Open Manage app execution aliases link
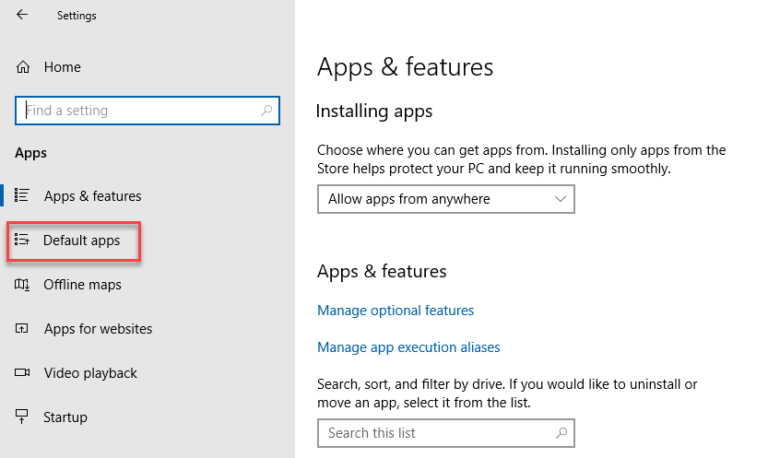The width and height of the screenshot is (768, 458). point(408,347)
